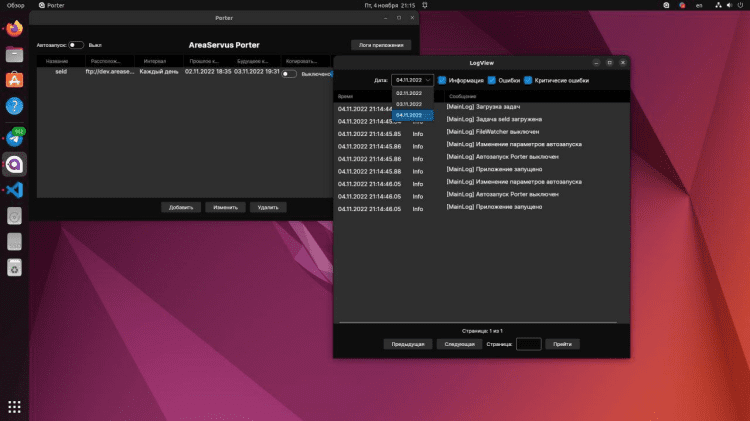Click the ftp://dev.arease... location cell
750x421 pixels.
(110, 72)
